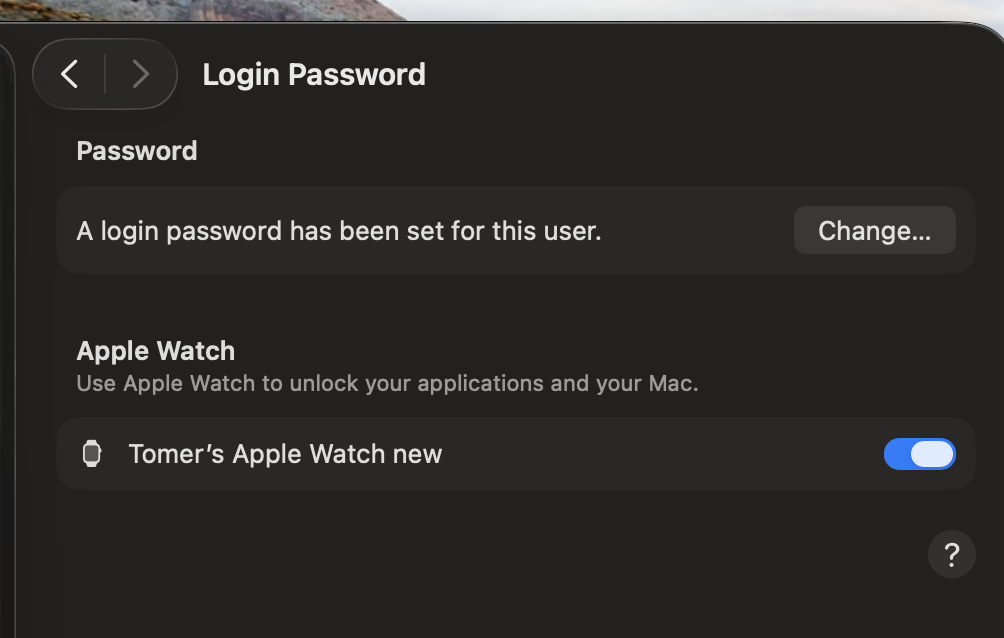Click the Apple Watch section heading
The height and width of the screenshot is (638, 1004).
(156, 351)
